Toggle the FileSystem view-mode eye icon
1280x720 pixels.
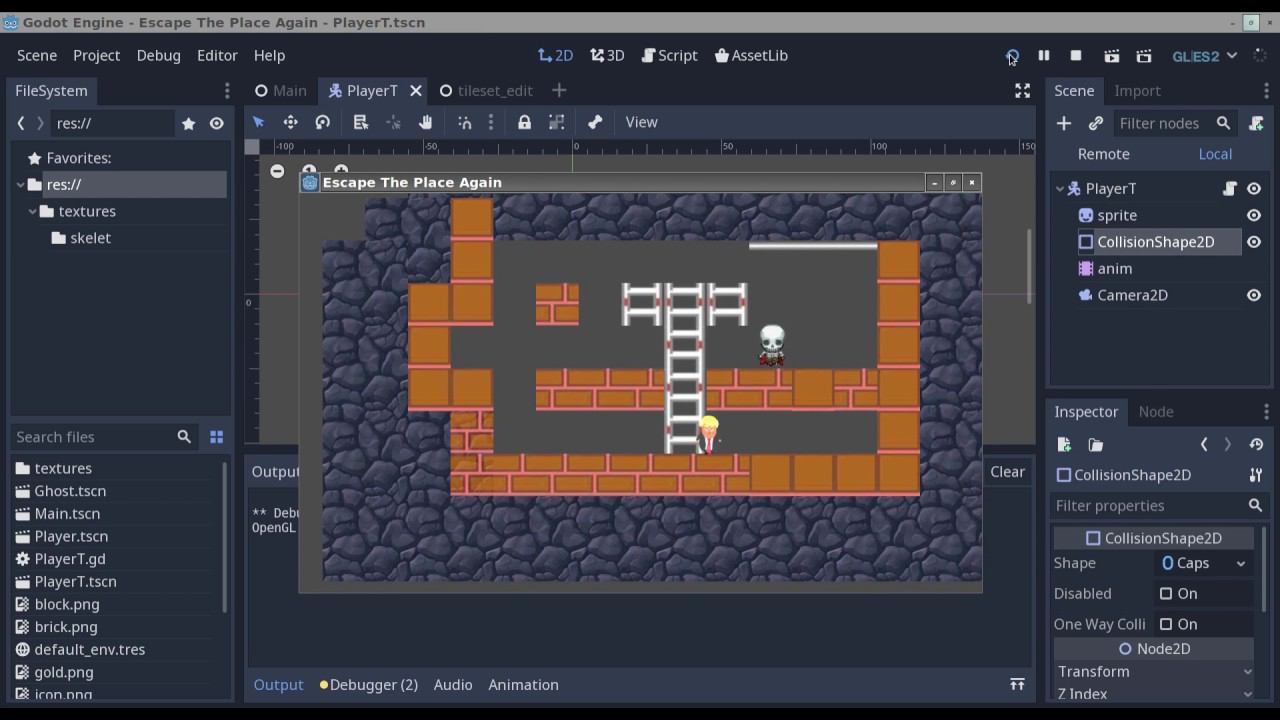(x=216, y=124)
